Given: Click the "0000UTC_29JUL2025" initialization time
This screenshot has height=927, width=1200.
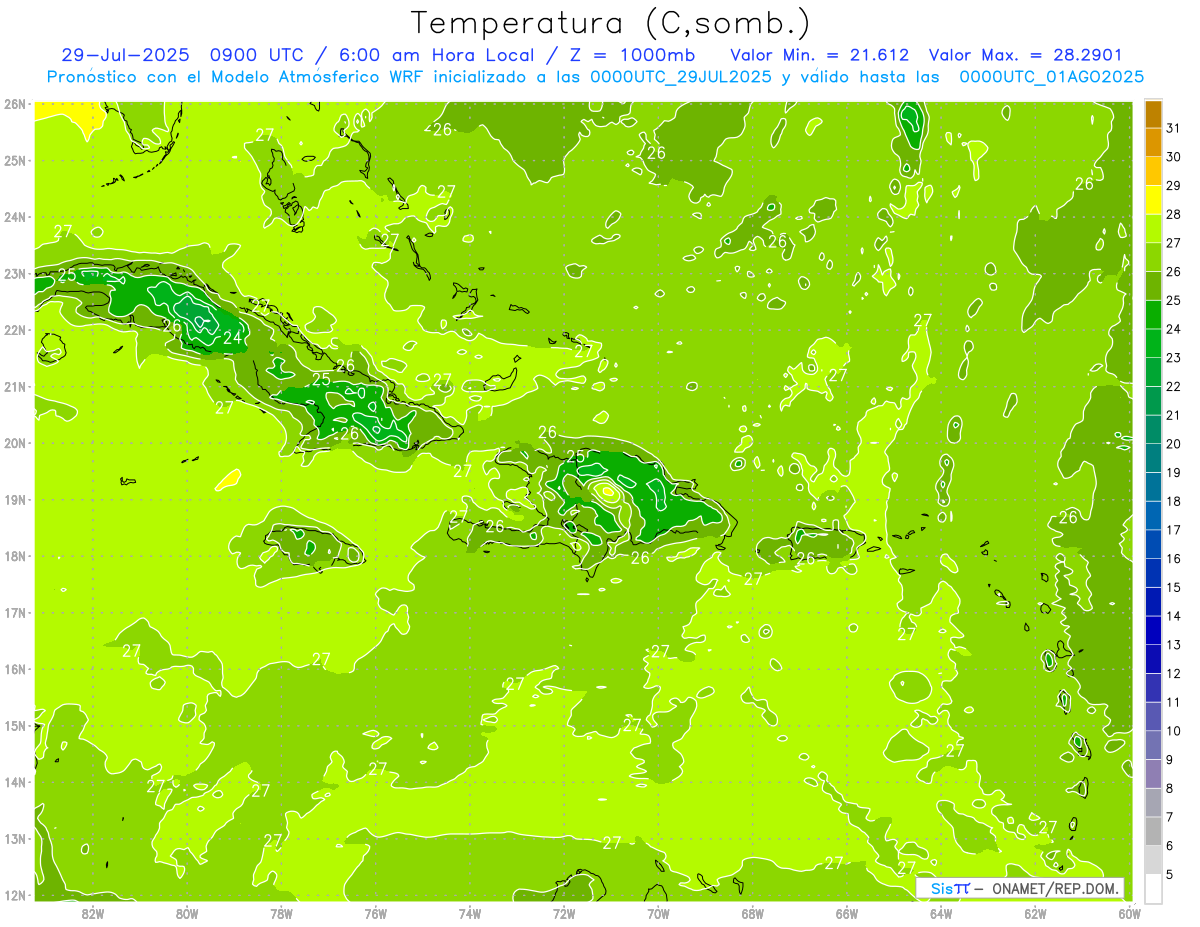Looking at the screenshot, I should tap(681, 76).
